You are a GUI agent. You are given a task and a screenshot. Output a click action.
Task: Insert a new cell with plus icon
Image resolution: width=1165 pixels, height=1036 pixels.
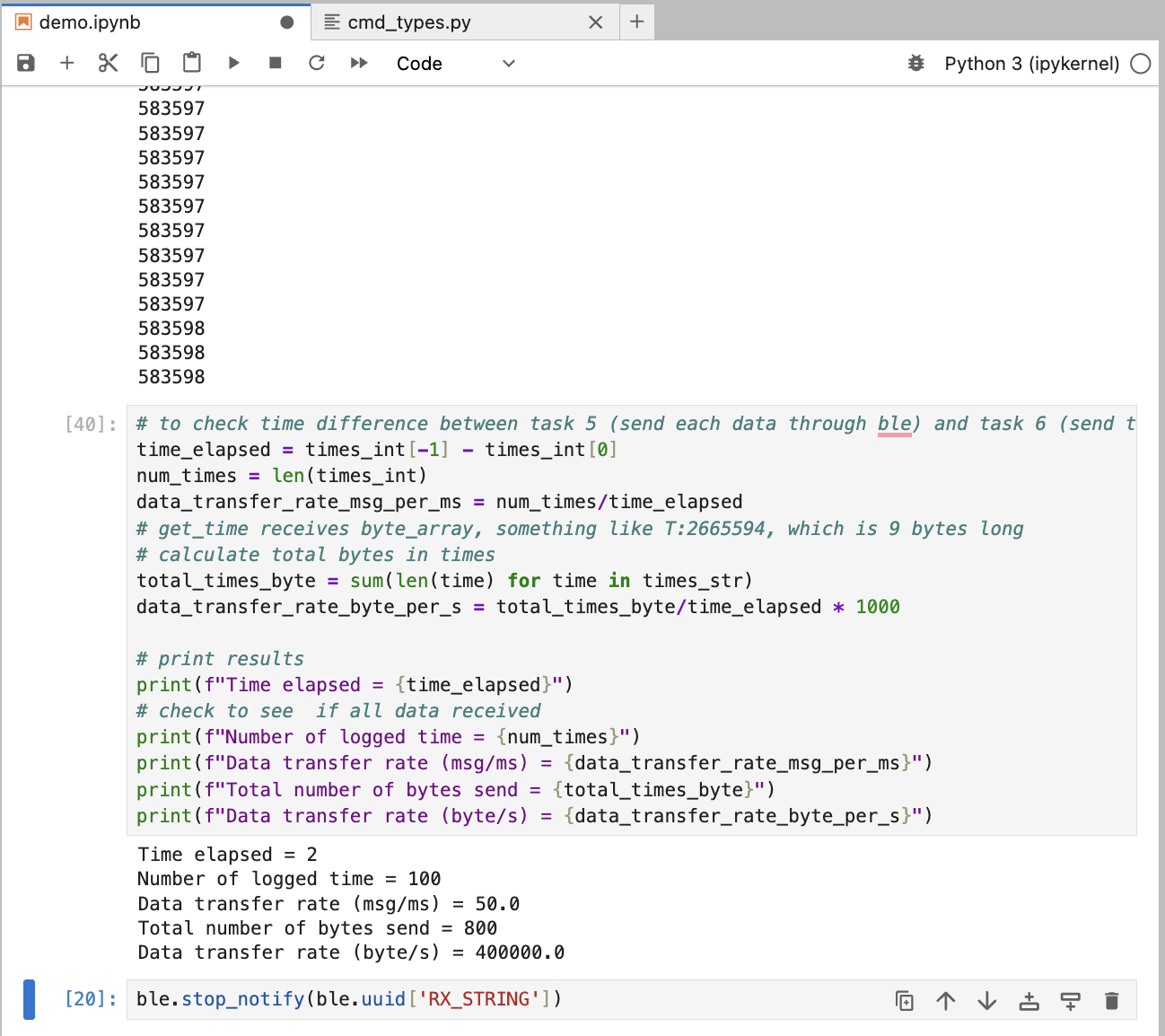[x=66, y=63]
